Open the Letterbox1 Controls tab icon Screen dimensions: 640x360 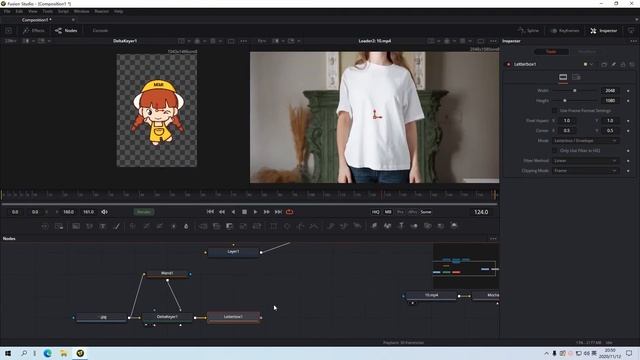click(563, 77)
